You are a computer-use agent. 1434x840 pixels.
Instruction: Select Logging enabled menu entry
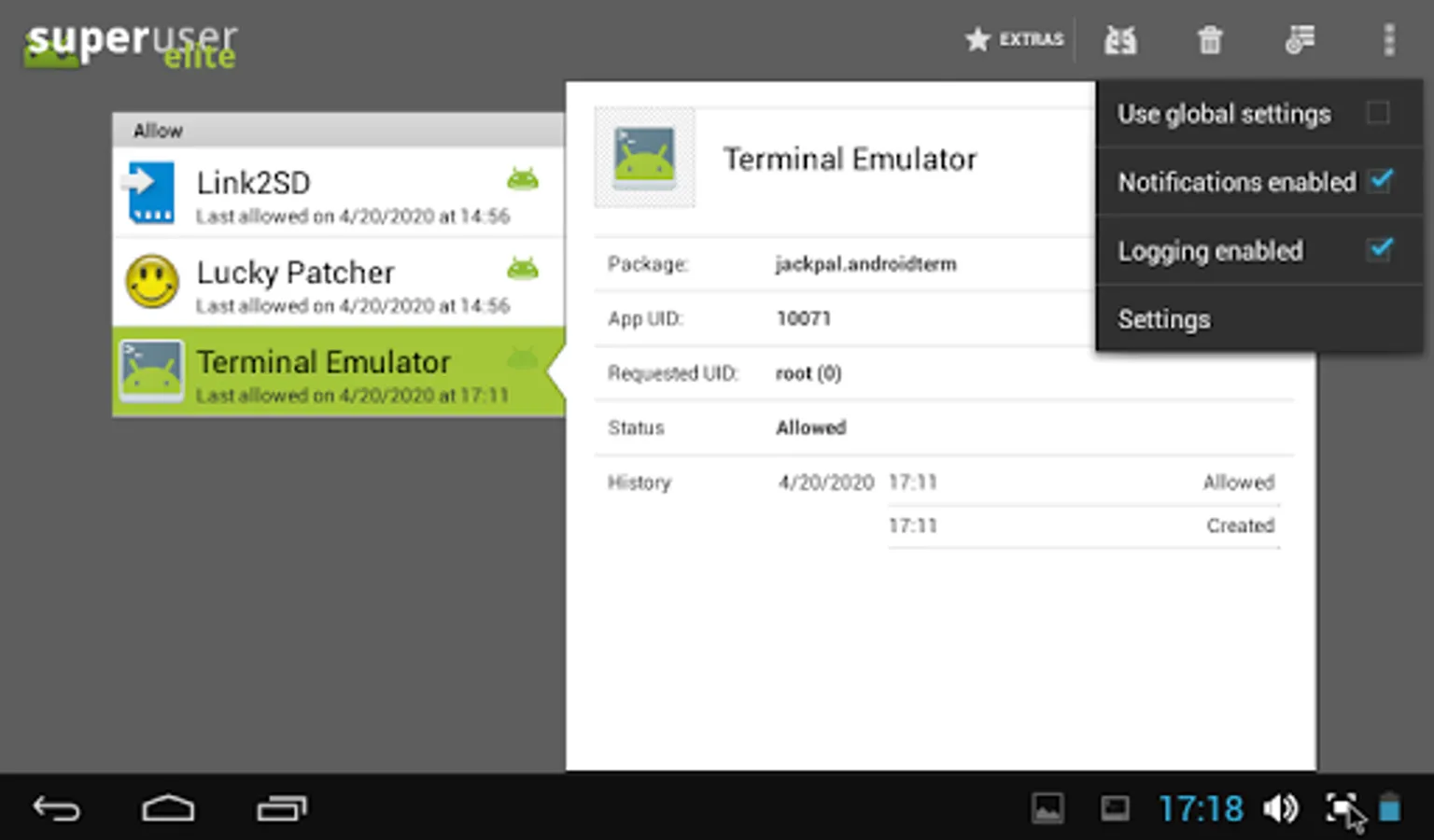(1259, 250)
